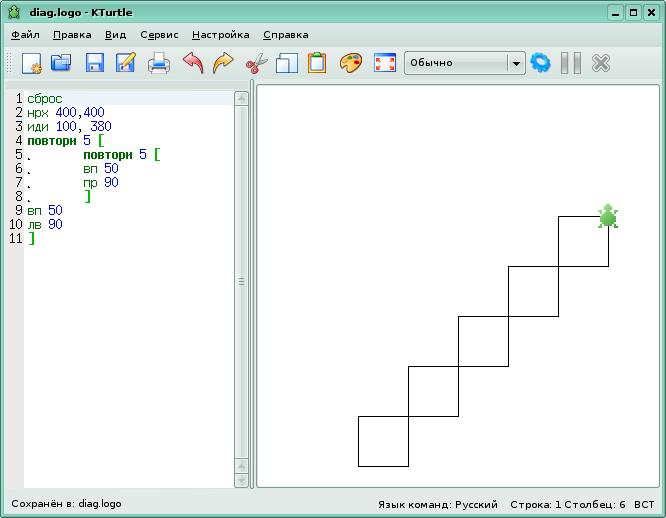This screenshot has height=518, width=666.
Task: Toggle full screen mode icon
Action: [x=384, y=63]
